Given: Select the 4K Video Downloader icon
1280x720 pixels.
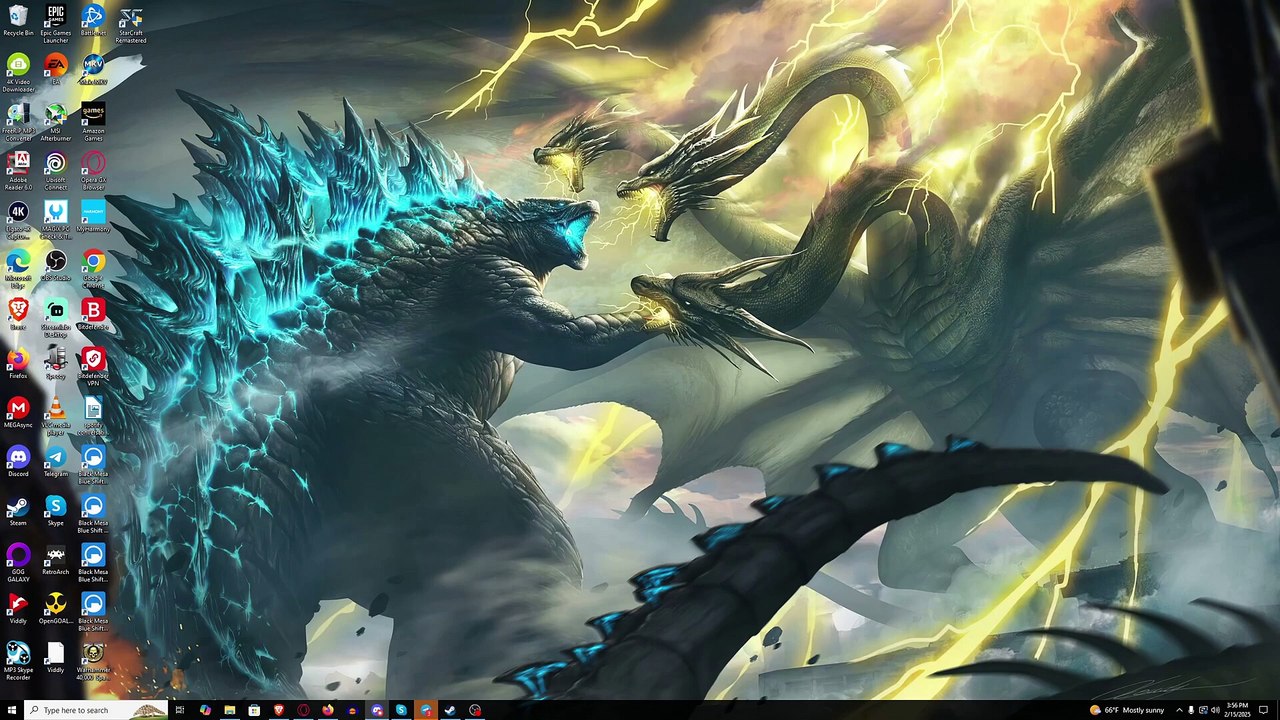Looking at the screenshot, I should [x=18, y=73].
